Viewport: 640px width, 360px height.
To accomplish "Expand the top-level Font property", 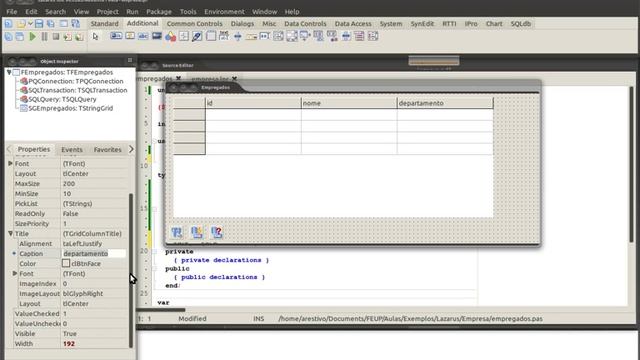I will tap(11, 163).
